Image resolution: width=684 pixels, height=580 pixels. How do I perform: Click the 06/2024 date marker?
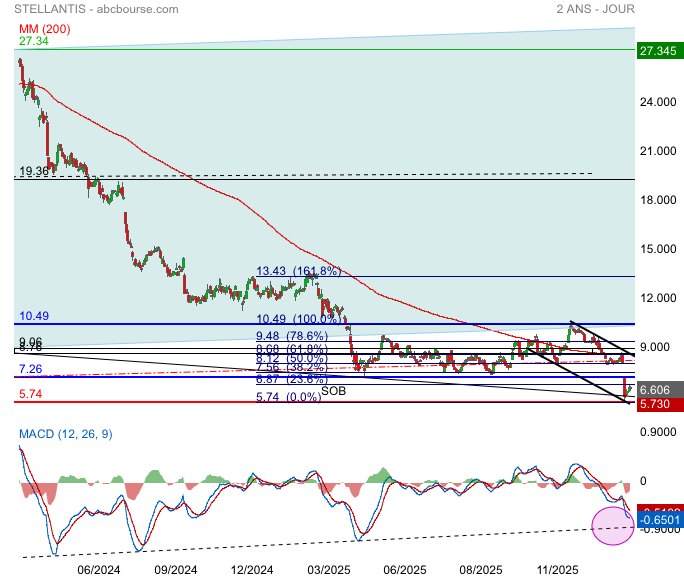(x=98, y=569)
